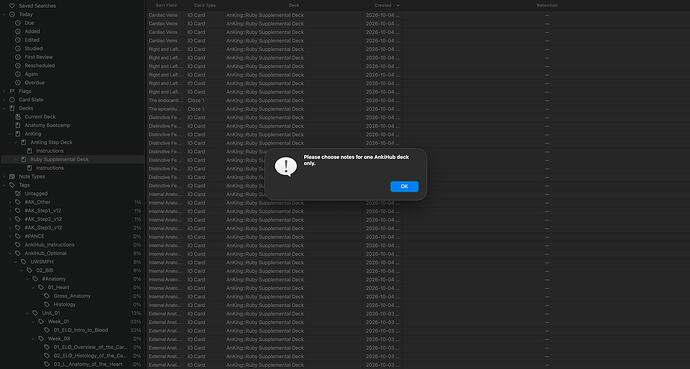The image size is (690, 369).
Task: Sort by the Created column header
Action: [x=383, y=5]
